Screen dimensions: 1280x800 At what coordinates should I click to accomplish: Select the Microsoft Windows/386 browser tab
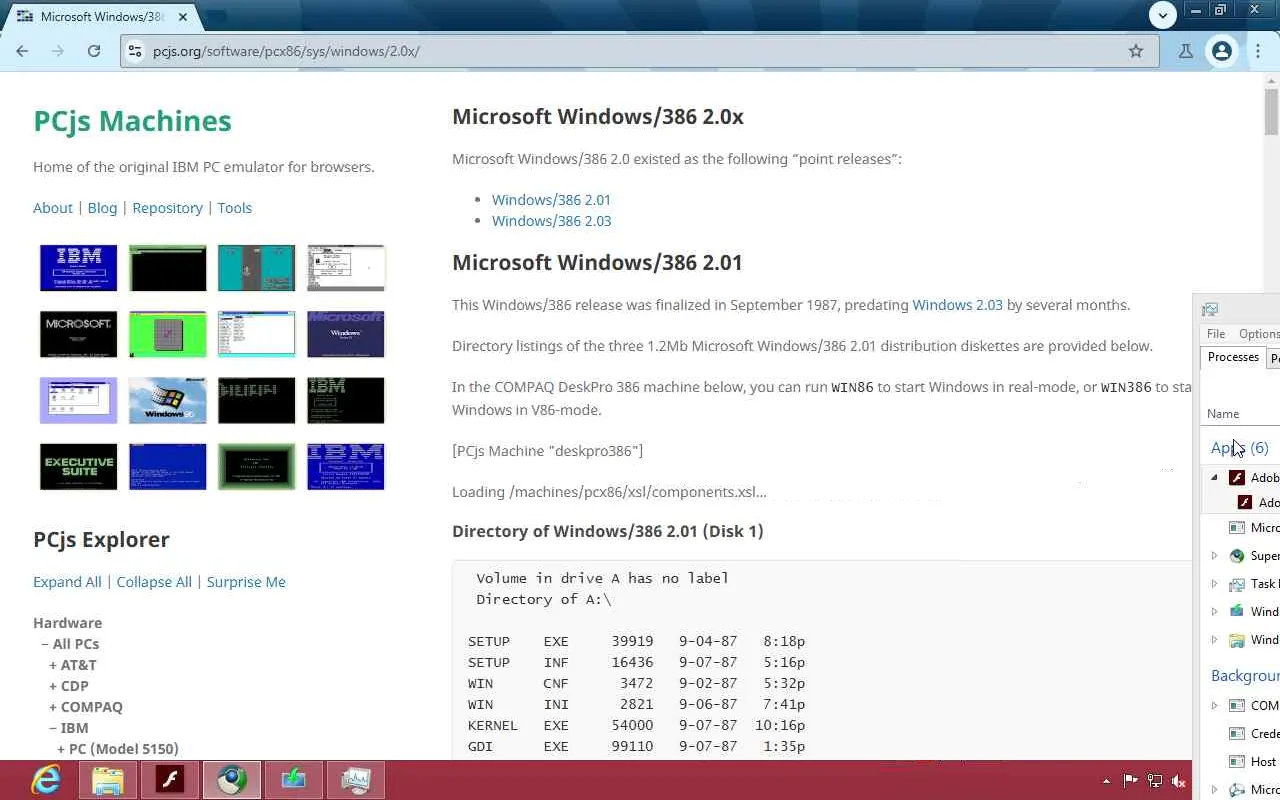pos(100,17)
